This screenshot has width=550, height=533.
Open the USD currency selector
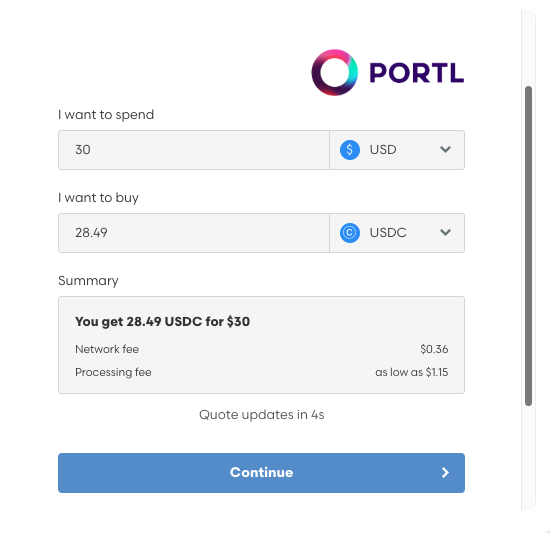click(397, 150)
